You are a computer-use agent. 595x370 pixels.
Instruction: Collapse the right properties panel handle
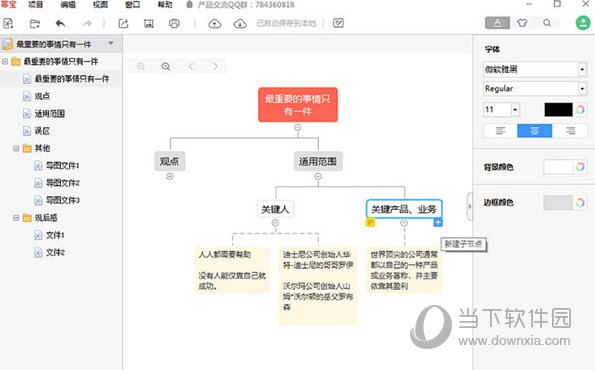click(x=470, y=206)
